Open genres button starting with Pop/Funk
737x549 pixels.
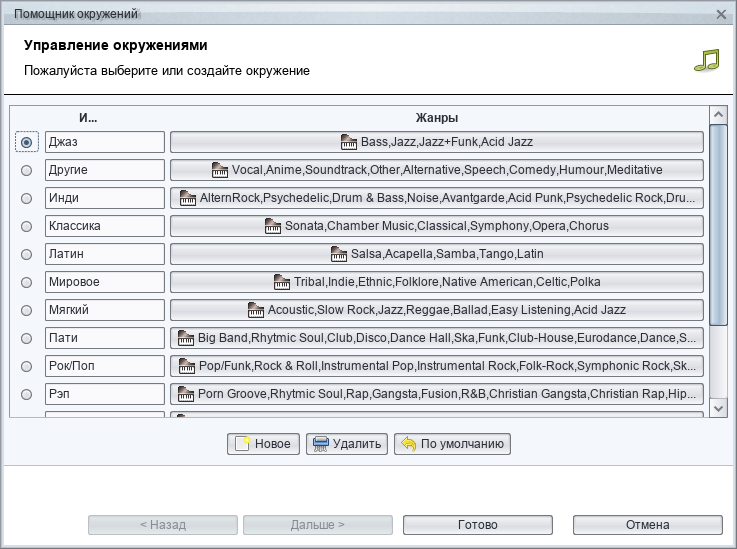click(437, 366)
